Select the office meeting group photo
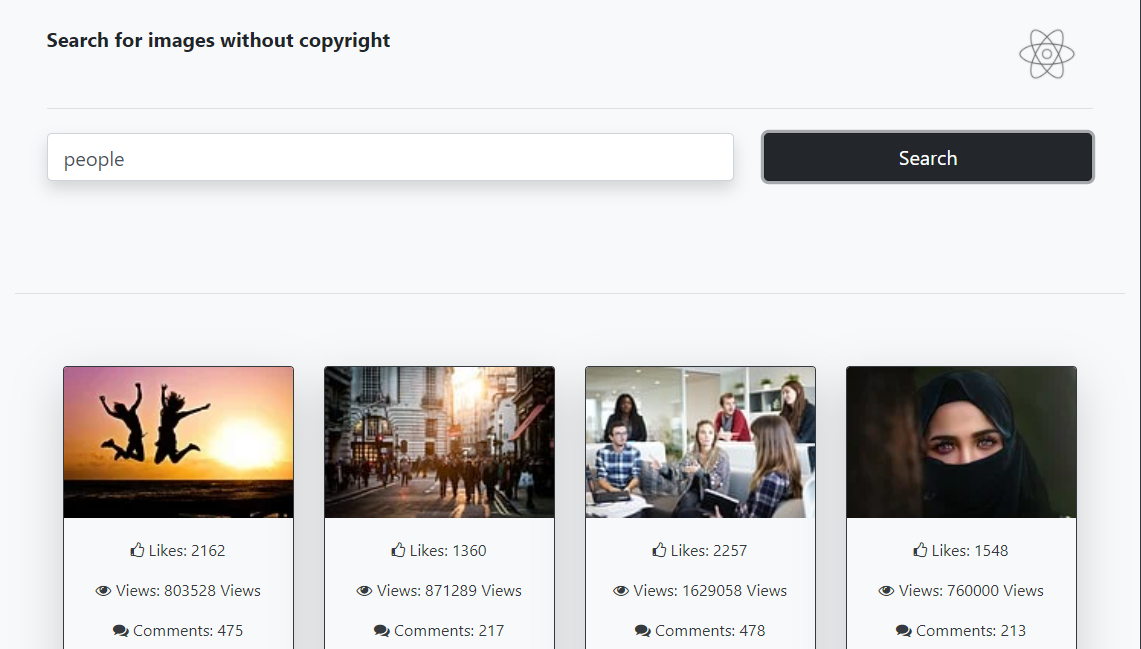The width and height of the screenshot is (1141, 649). point(700,442)
